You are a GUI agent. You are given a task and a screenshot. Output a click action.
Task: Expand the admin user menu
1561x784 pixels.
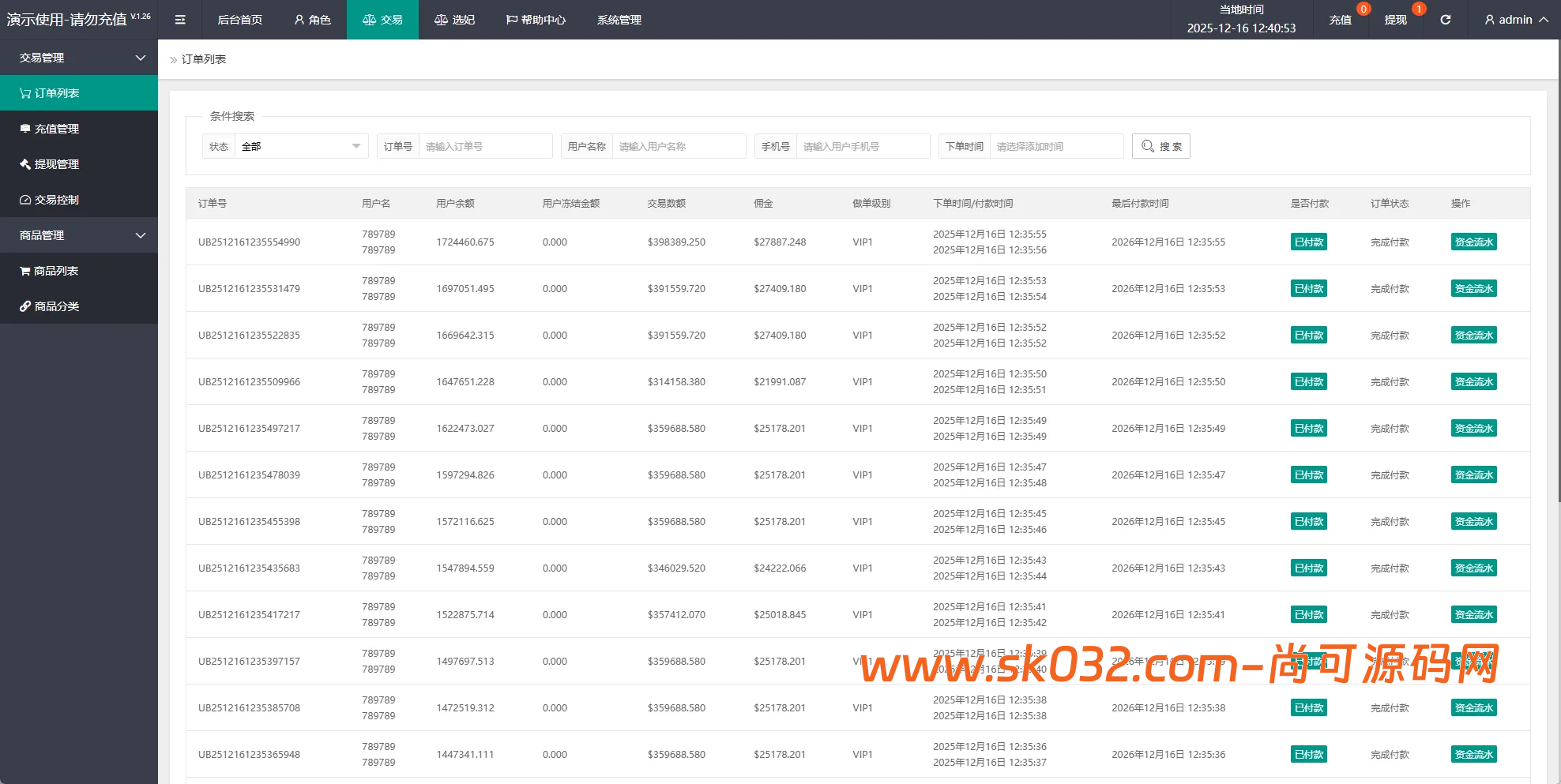click(x=1515, y=20)
